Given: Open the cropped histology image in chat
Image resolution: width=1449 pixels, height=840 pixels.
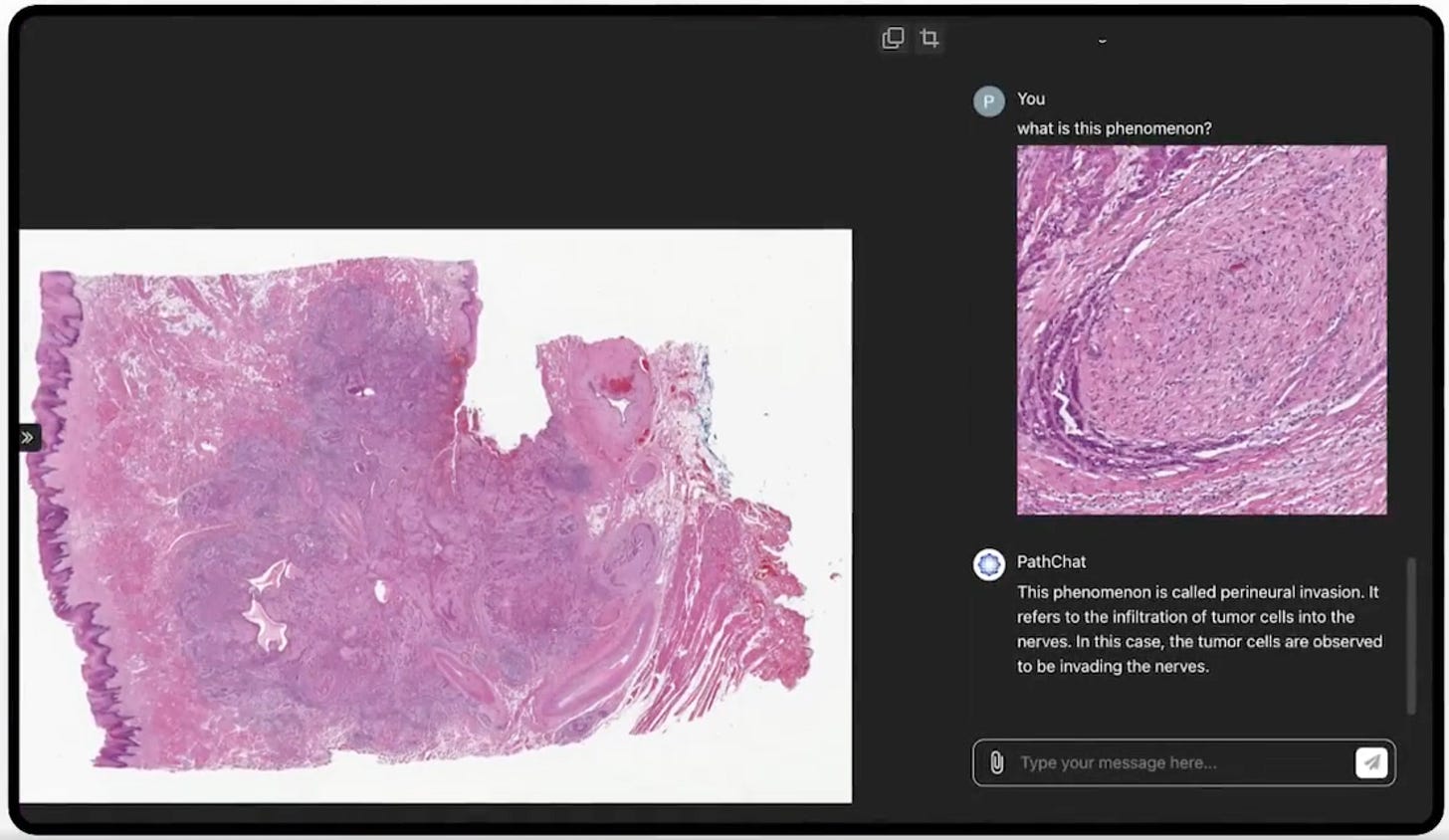Looking at the screenshot, I should [1201, 330].
